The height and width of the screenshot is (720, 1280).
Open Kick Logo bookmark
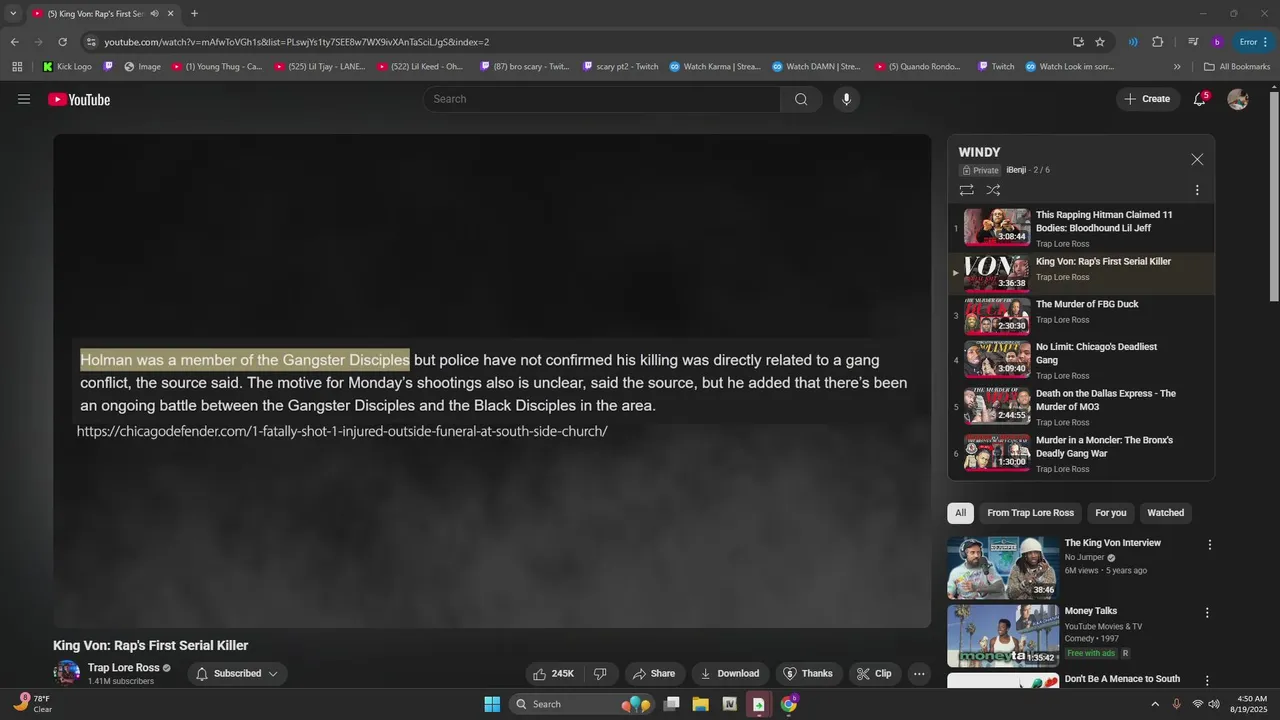pos(67,67)
